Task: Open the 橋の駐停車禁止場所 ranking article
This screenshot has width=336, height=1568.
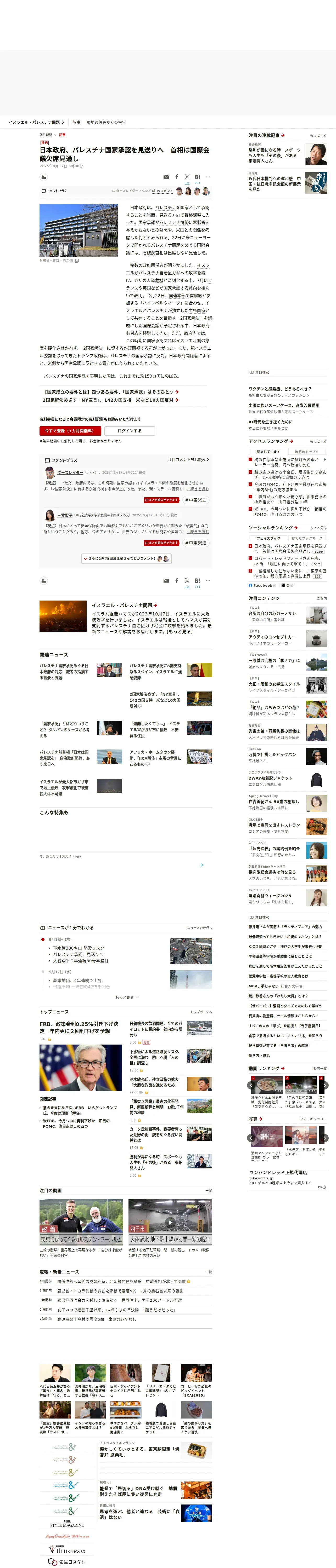Action: click(x=290, y=462)
